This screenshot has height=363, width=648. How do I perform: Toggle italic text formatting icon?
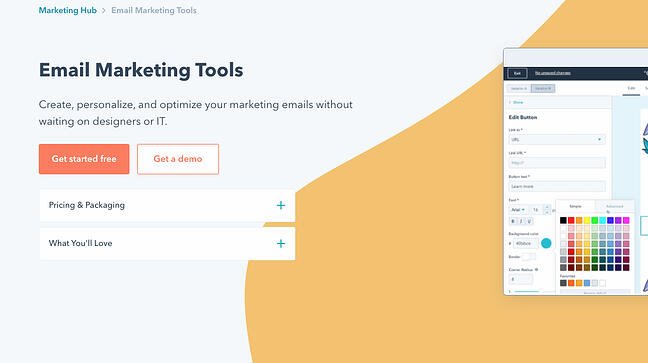(x=521, y=221)
